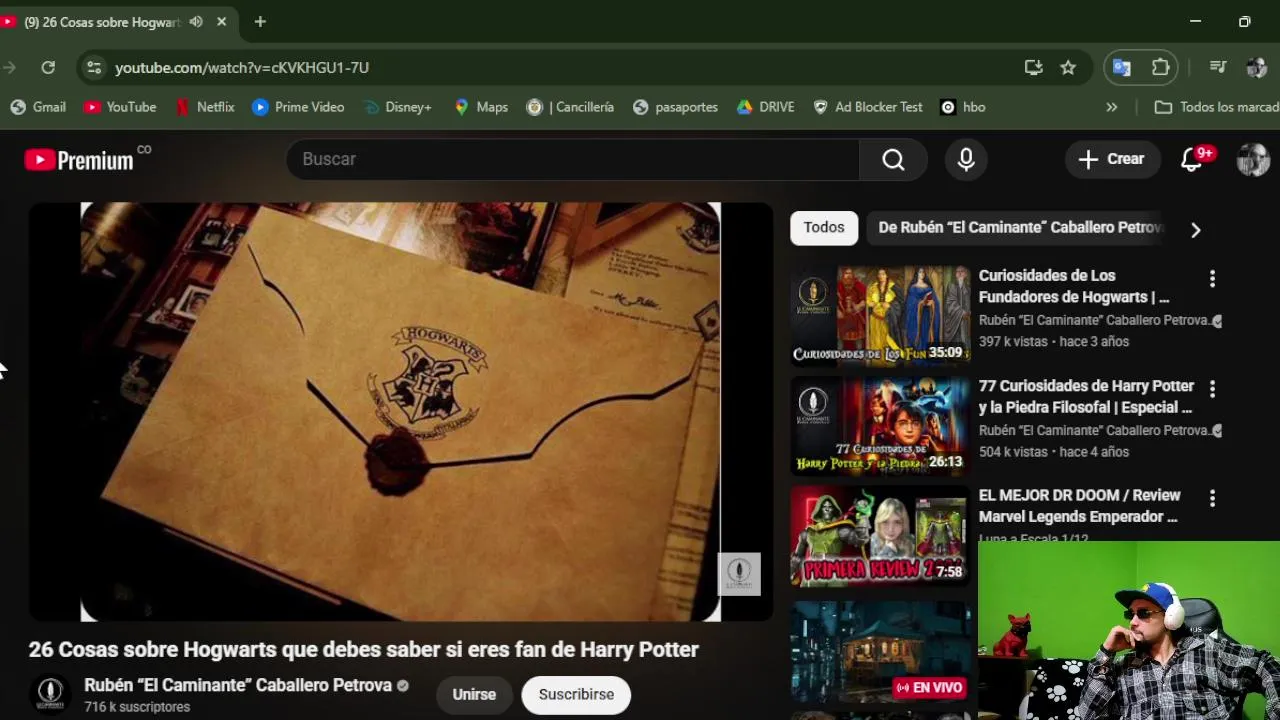
Task: Open a new browser tab
Action: (x=260, y=22)
